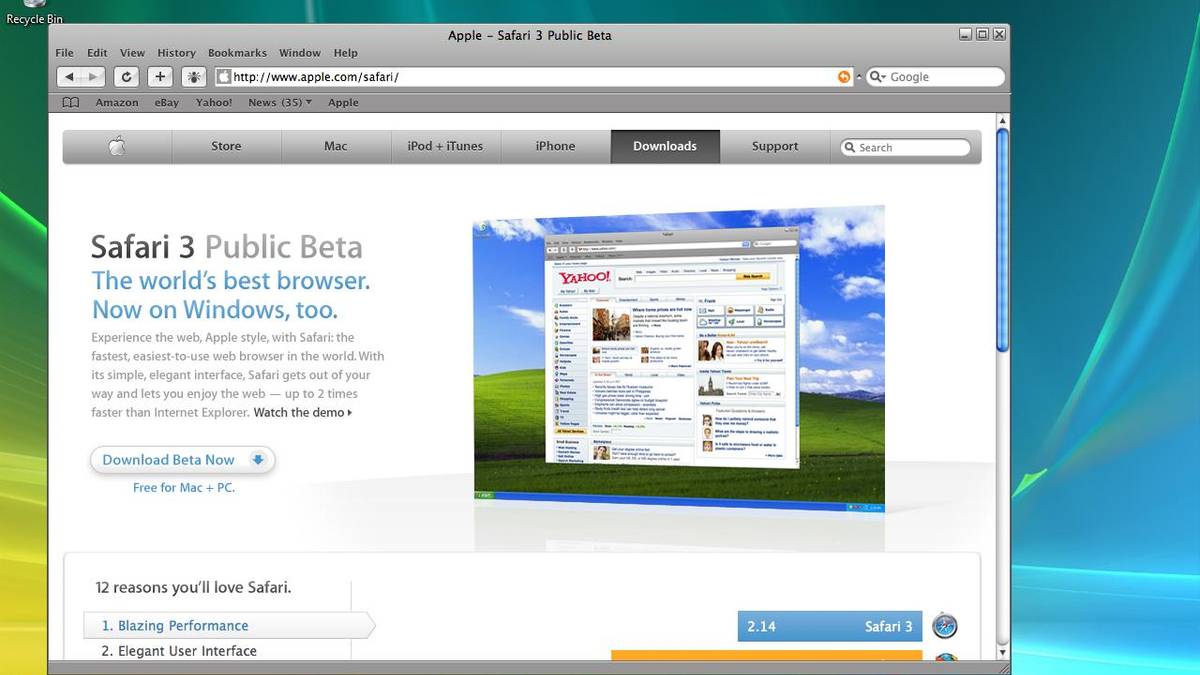Select the Support tab on Apple site
The width and height of the screenshot is (1200, 675).
pyautogui.click(x=775, y=146)
